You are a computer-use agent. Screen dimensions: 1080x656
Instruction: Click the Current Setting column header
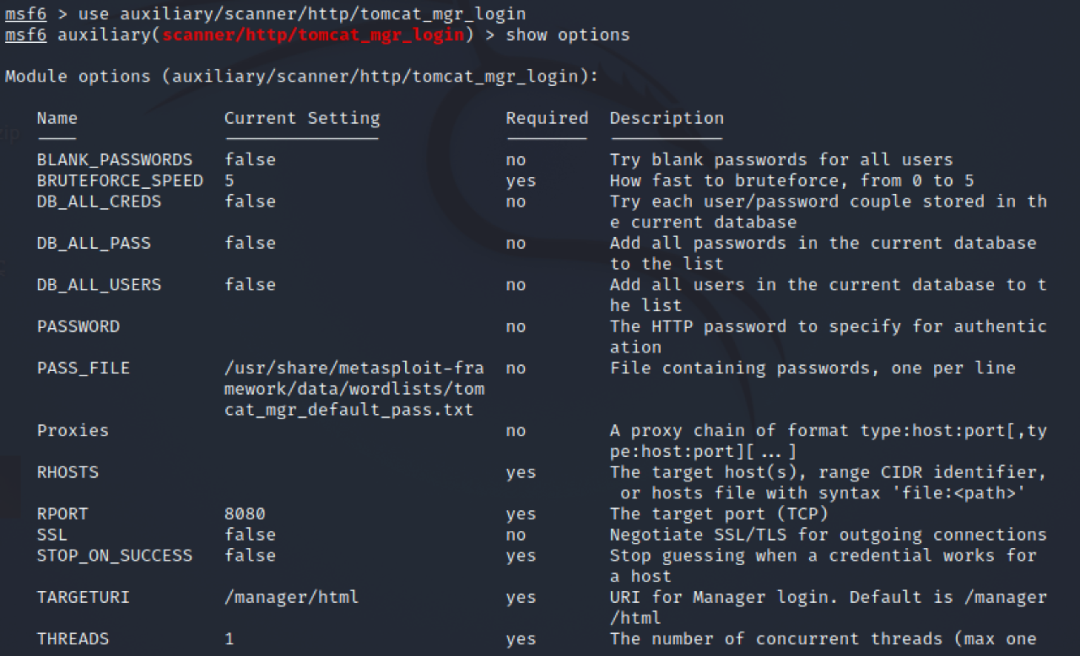(x=302, y=118)
